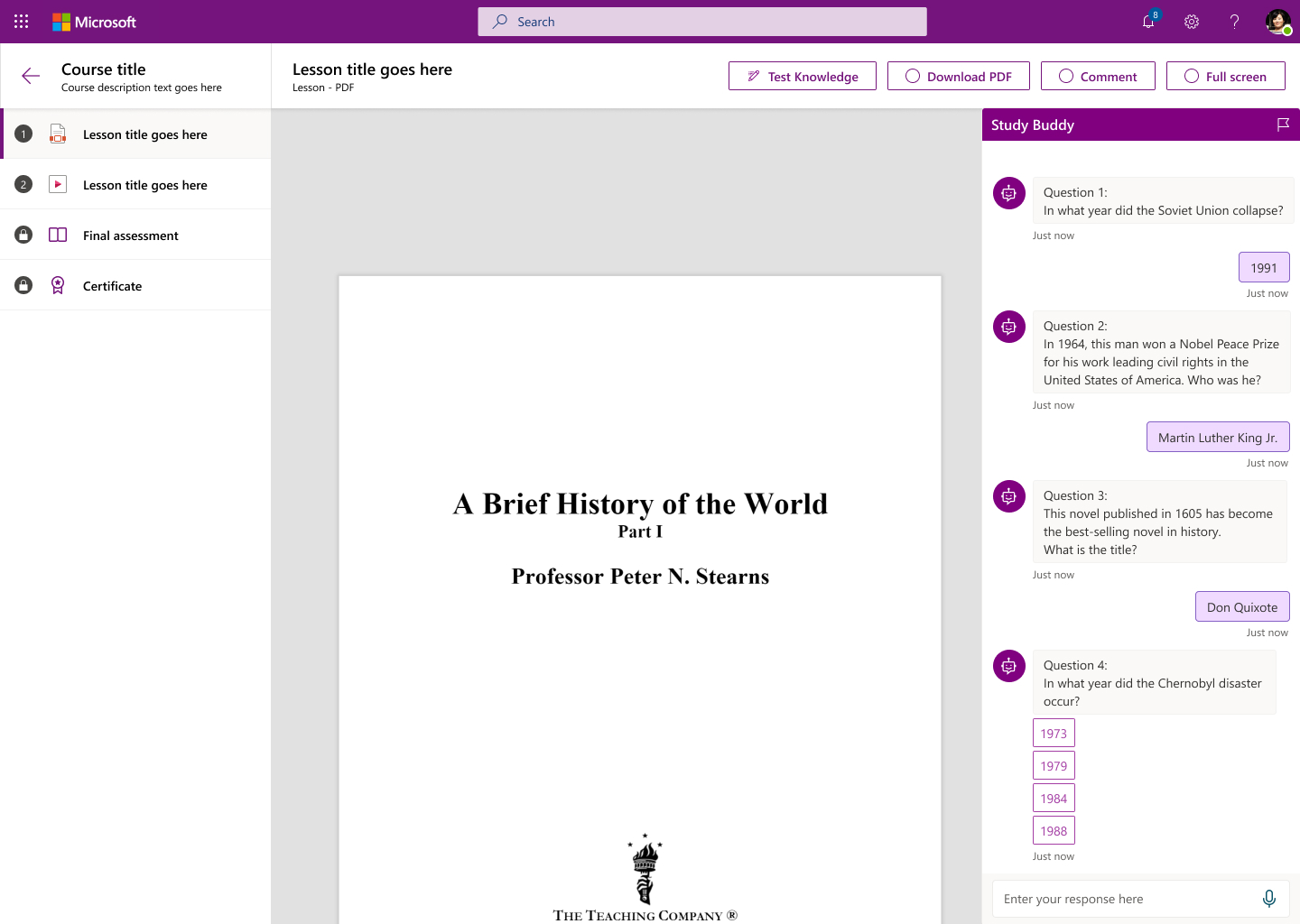
Task: Open the settings gear
Action: [x=1192, y=22]
